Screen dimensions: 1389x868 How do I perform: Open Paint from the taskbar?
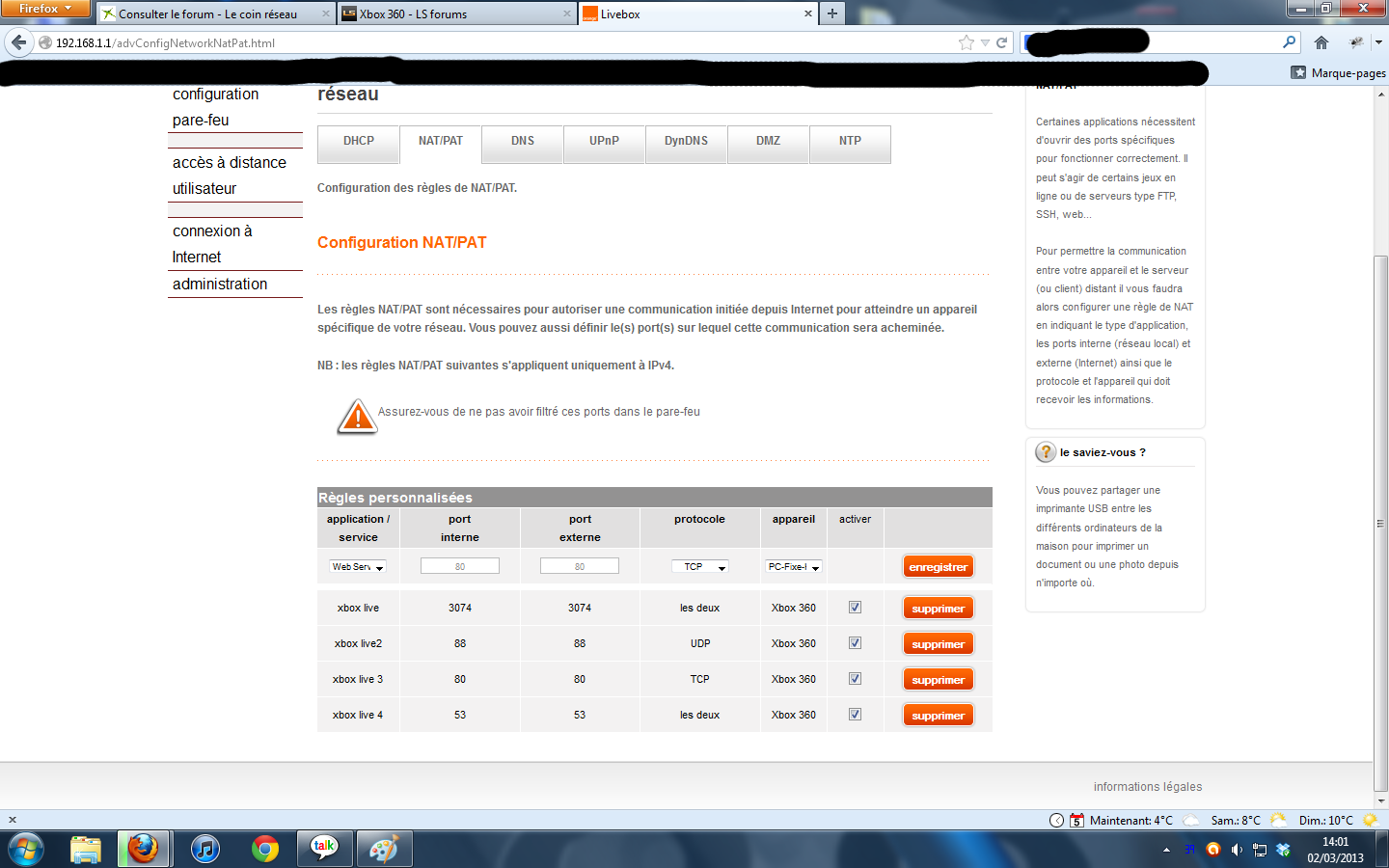point(384,850)
